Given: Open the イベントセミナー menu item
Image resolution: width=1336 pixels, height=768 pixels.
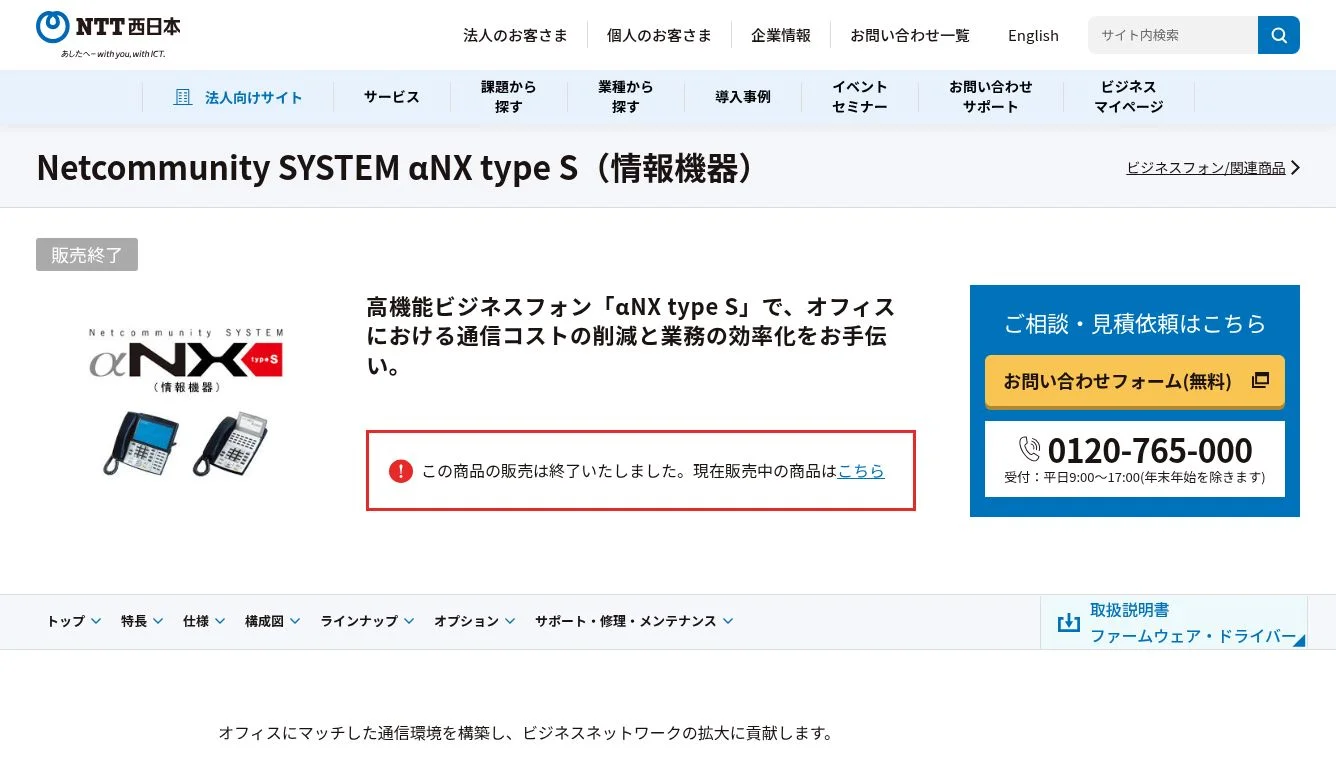Looking at the screenshot, I should [x=860, y=97].
